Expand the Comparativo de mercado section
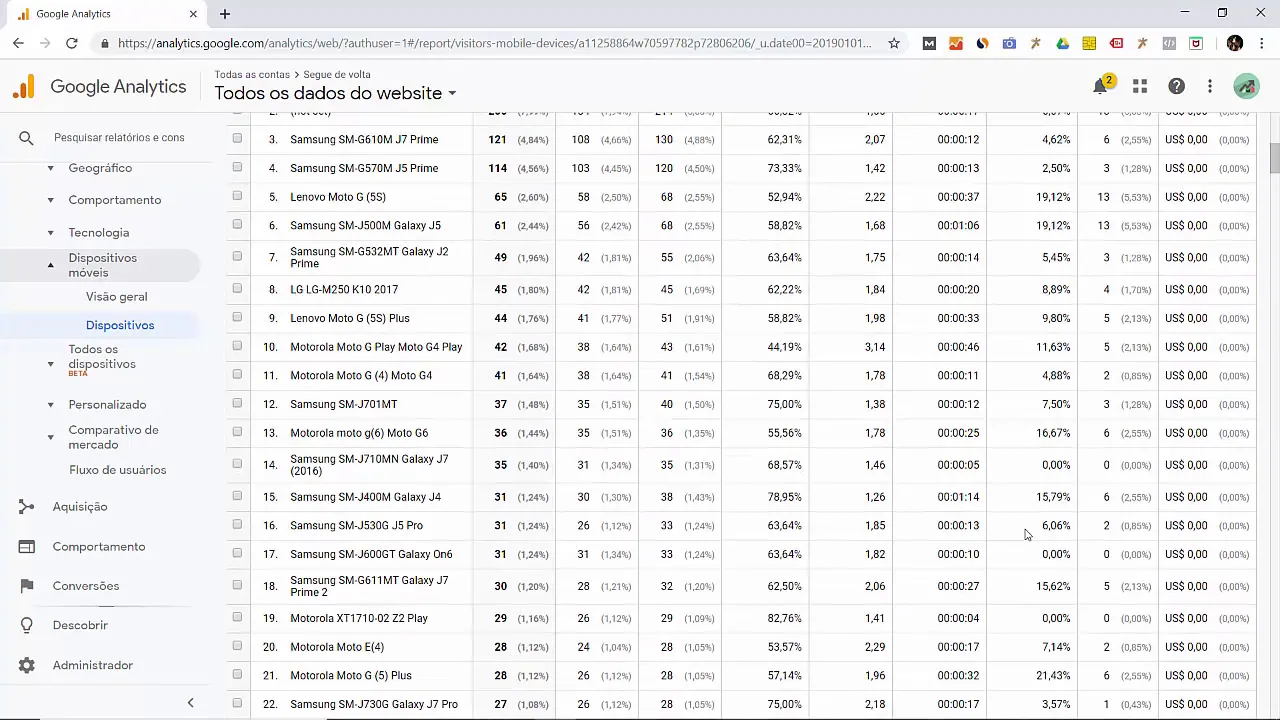This screenshot has width=1280, height=720. coord(50,437)
